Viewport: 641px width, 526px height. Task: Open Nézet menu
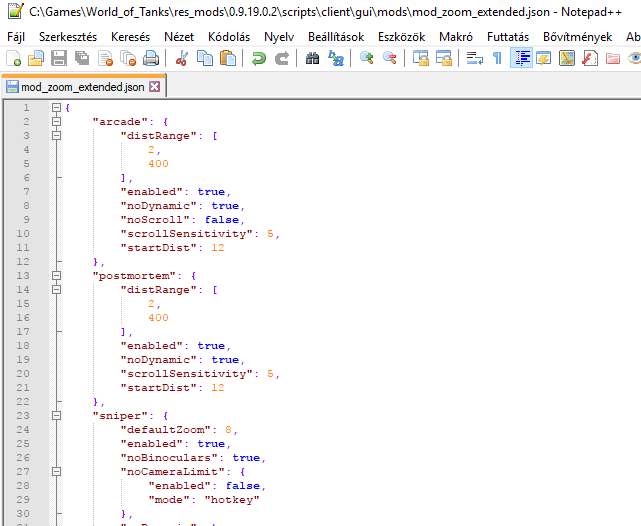(179, 37)
